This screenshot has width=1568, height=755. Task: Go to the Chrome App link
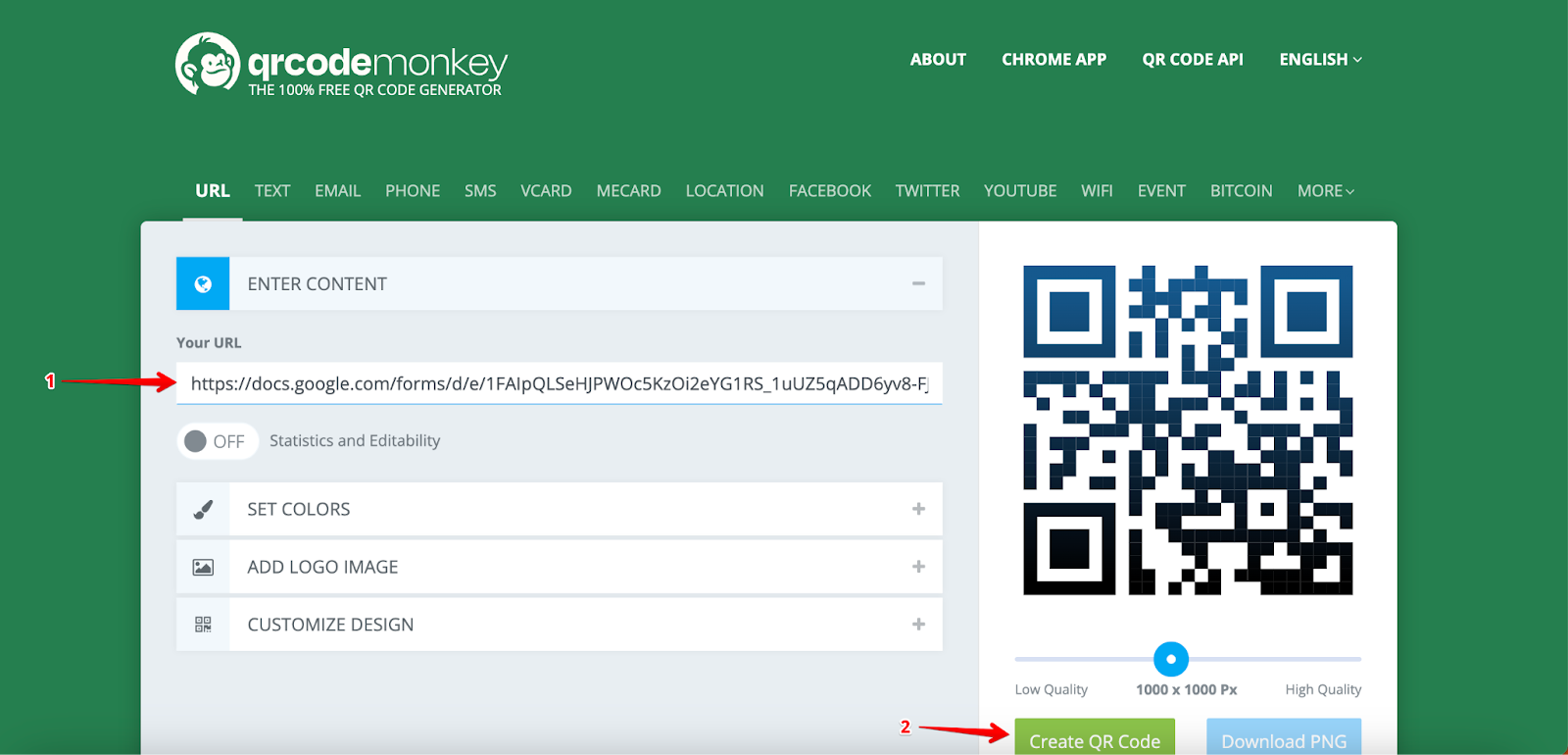click(1054, 60)
